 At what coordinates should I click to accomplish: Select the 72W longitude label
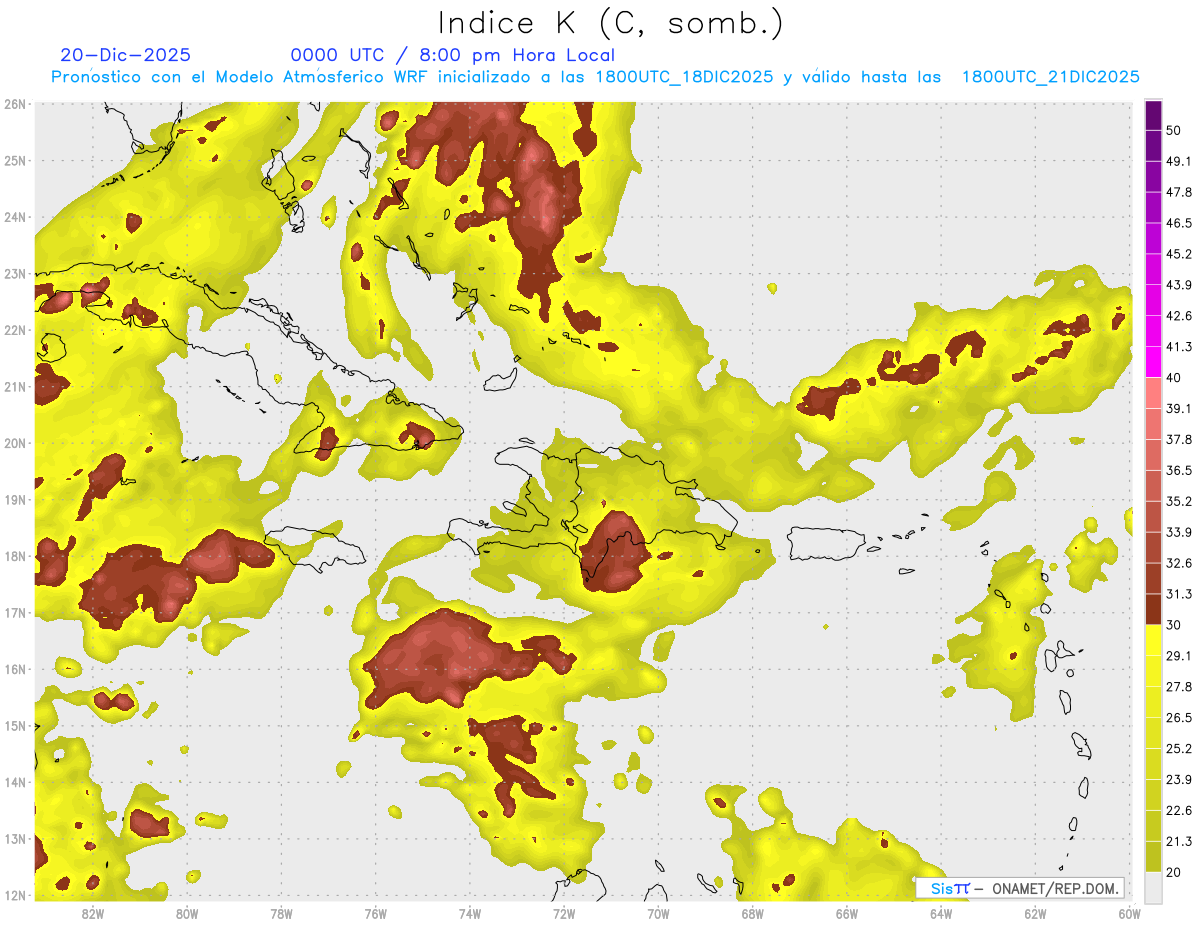564,913
